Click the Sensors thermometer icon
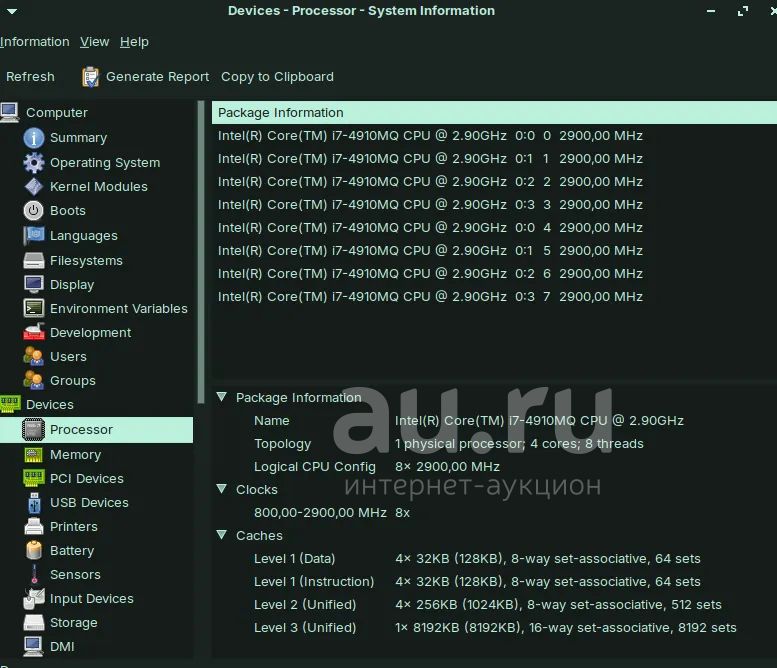Viewport: 777px width, 668px height. (x=34, y=574)
